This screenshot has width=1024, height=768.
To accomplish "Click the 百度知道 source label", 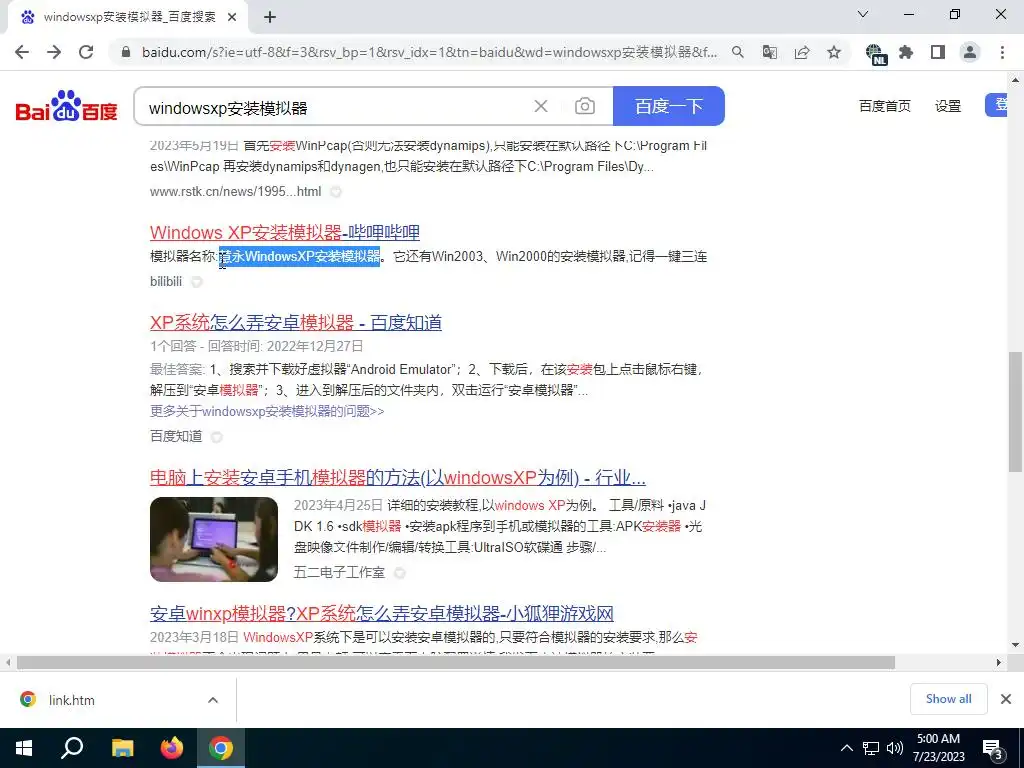I will click(176, 436).
